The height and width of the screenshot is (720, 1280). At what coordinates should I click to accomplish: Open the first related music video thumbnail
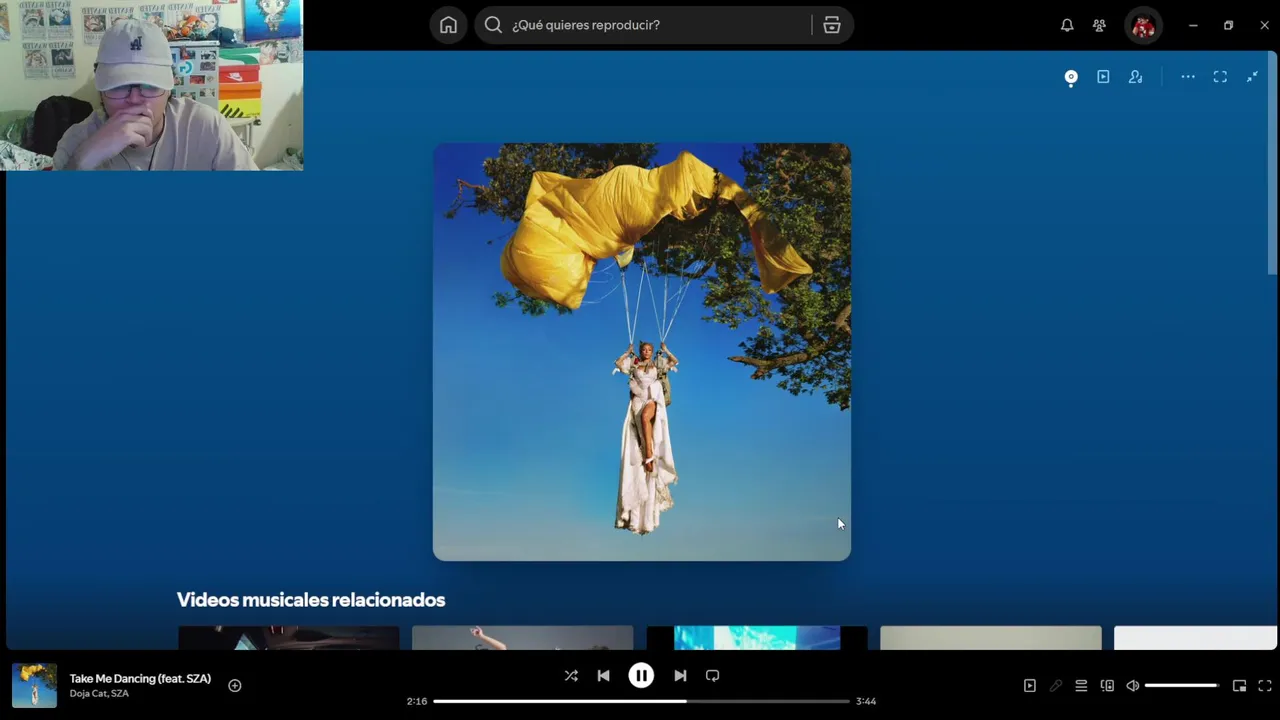click(x=289, y=638)
